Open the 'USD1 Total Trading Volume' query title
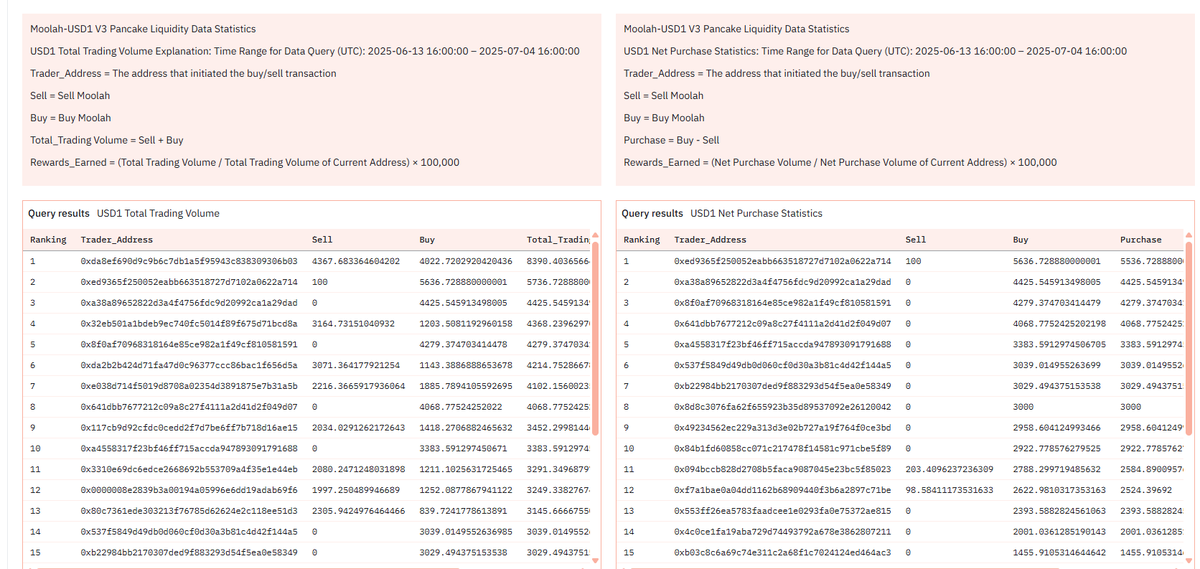 (x=158, y=214)
